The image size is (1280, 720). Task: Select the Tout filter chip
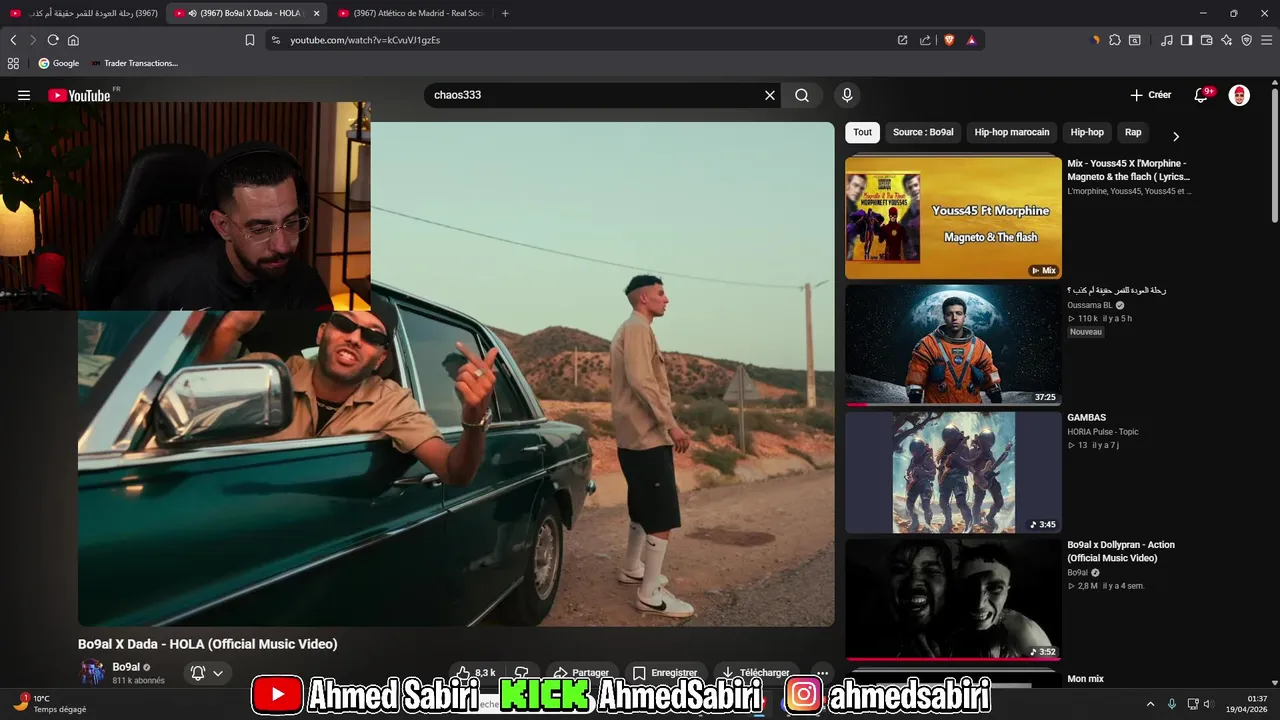click(x=862, y=132)
